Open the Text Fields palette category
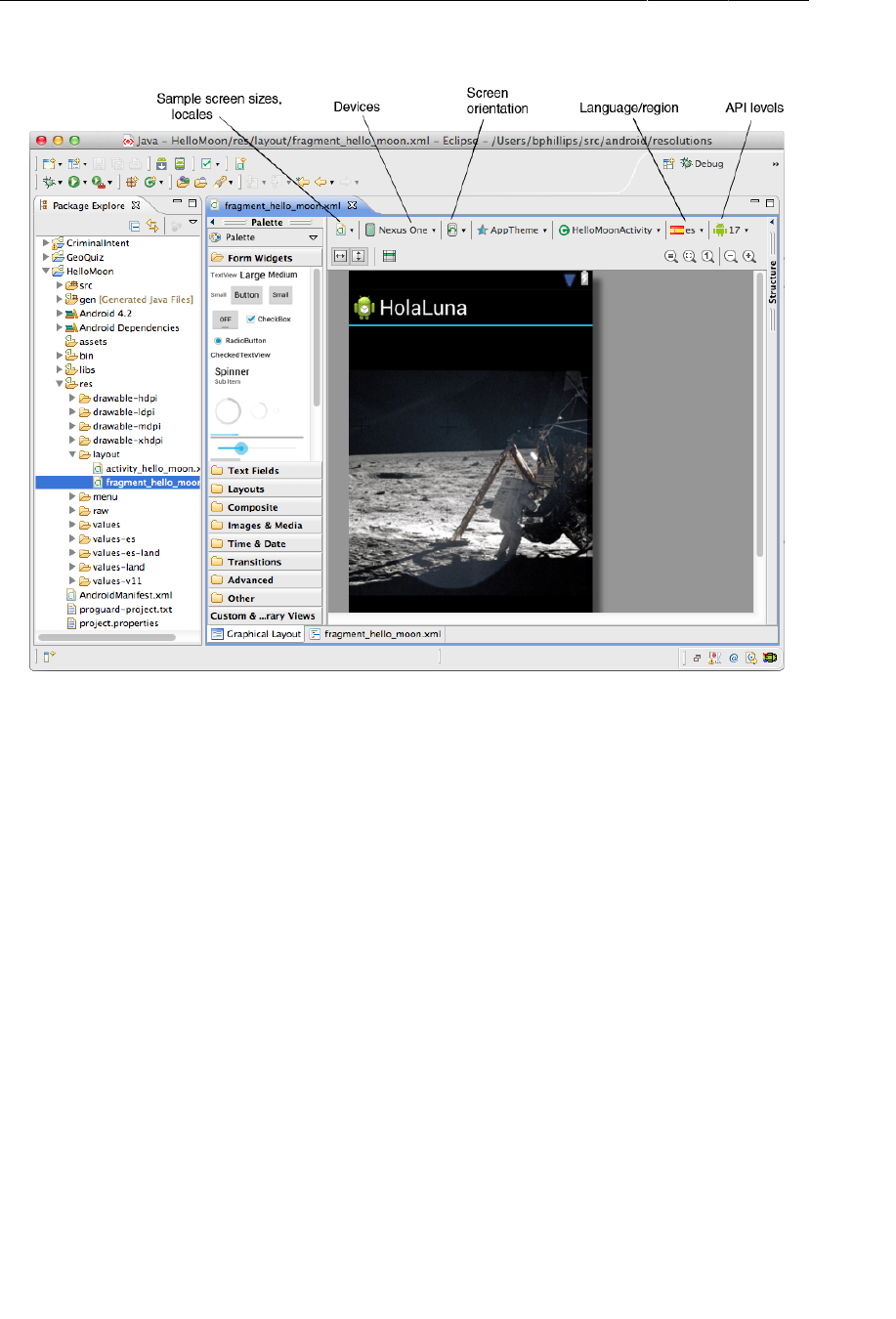This screenshot has width=896, height=1319. tap(265, 471)
